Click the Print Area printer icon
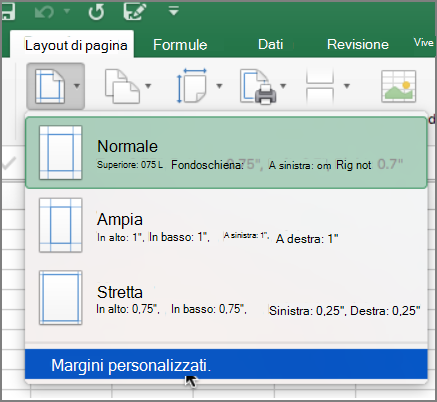Image resolution: width=437 pixels, height=402 pixels. pos(258,87)
